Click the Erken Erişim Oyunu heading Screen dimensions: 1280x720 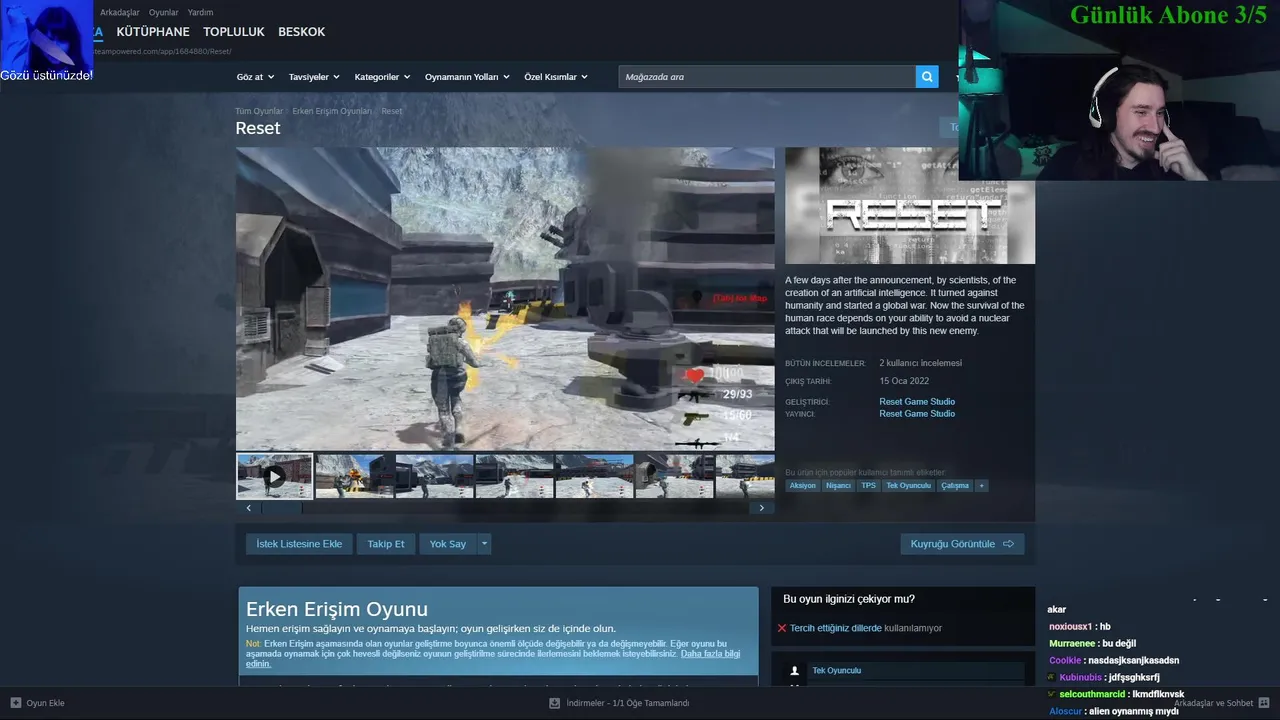point(337,609)
